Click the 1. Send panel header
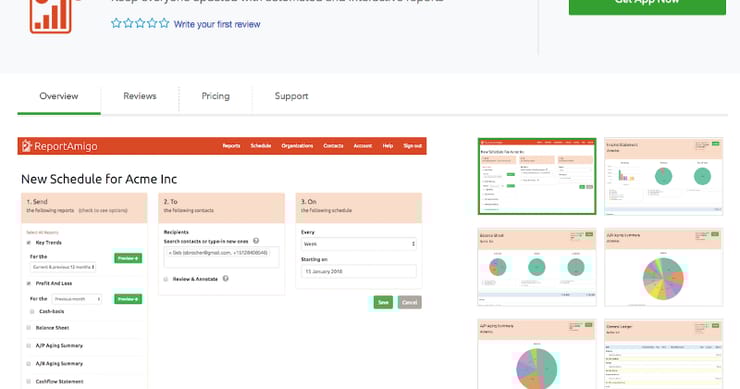 [x=84, y=208]
